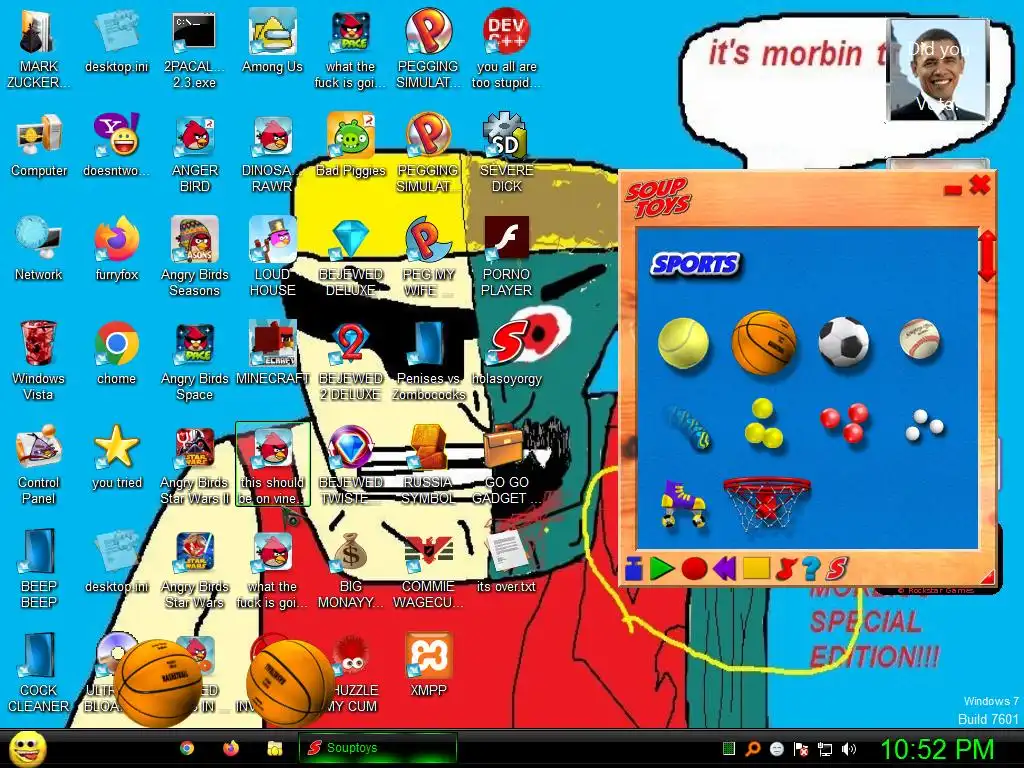This screenshot has height=768, width=1024.
Task: Select the Bad Piggies desktop shortcut
Action: 351,145
